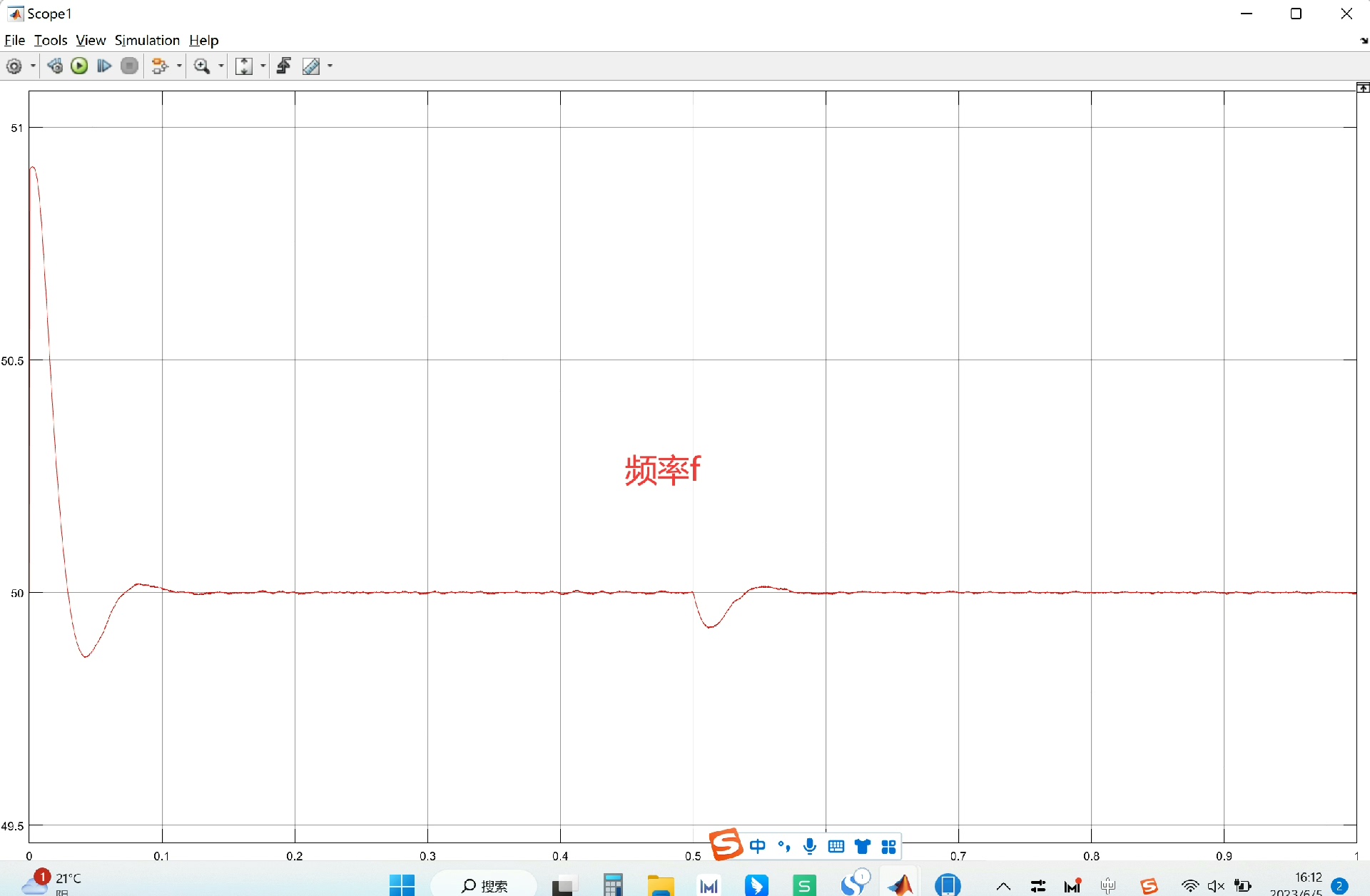Open the Tools menu
The width and height of the screenshot is (1370, 896).
tap(51, 40)
